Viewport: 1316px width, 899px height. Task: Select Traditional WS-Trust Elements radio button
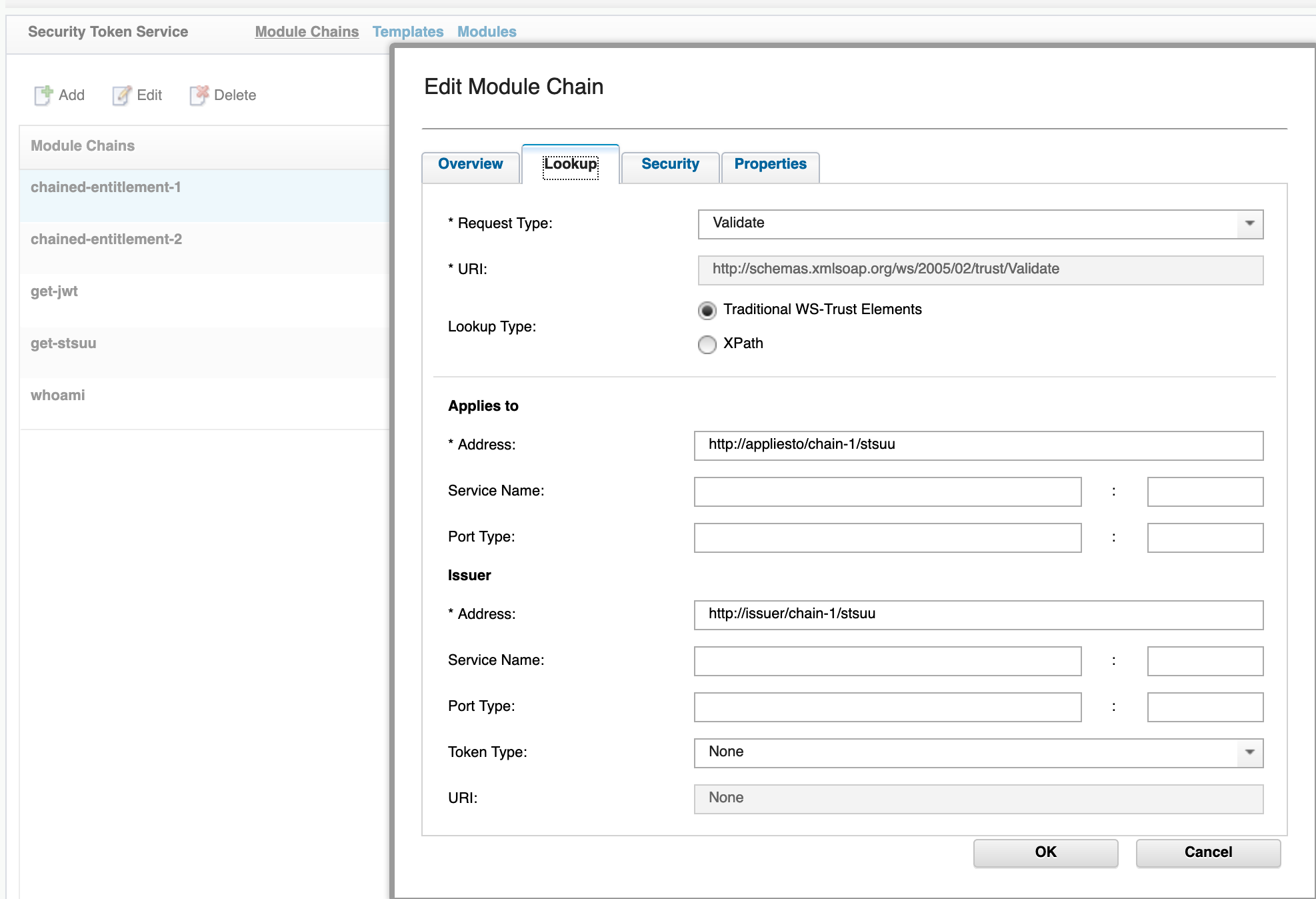[x=707, y=310]
